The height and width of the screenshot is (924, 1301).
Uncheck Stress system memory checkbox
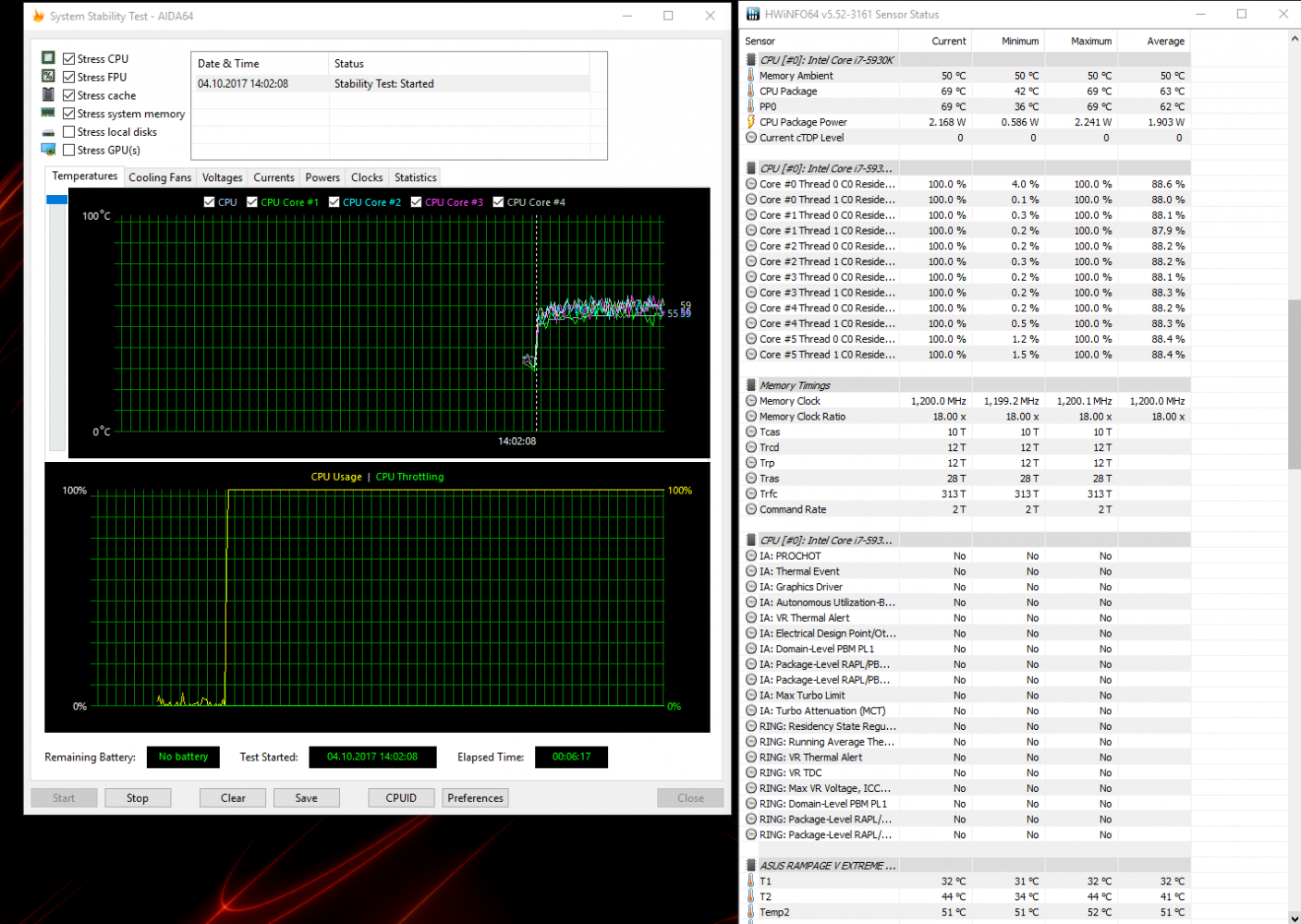(68, 114)
